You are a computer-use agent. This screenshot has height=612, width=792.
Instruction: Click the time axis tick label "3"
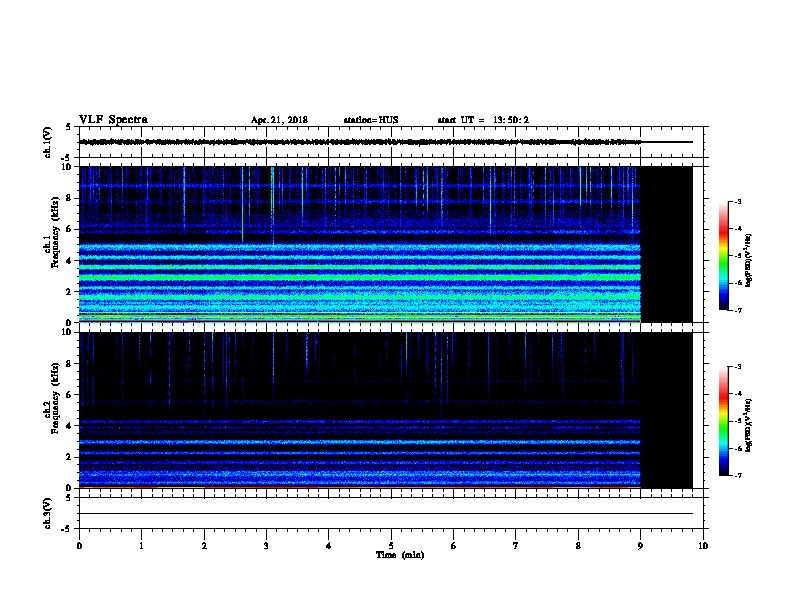point(266,545)
